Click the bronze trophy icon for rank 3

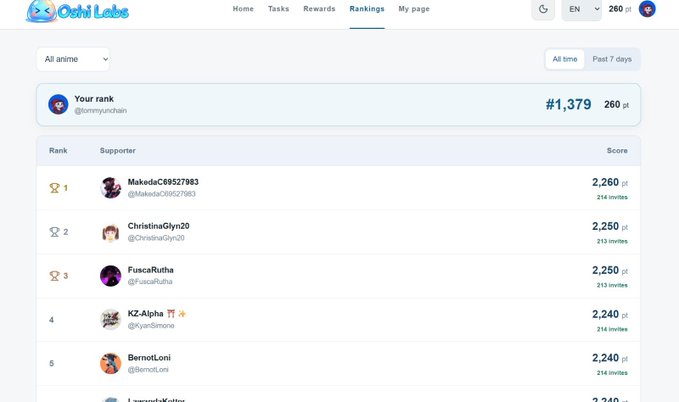(54, 276)
